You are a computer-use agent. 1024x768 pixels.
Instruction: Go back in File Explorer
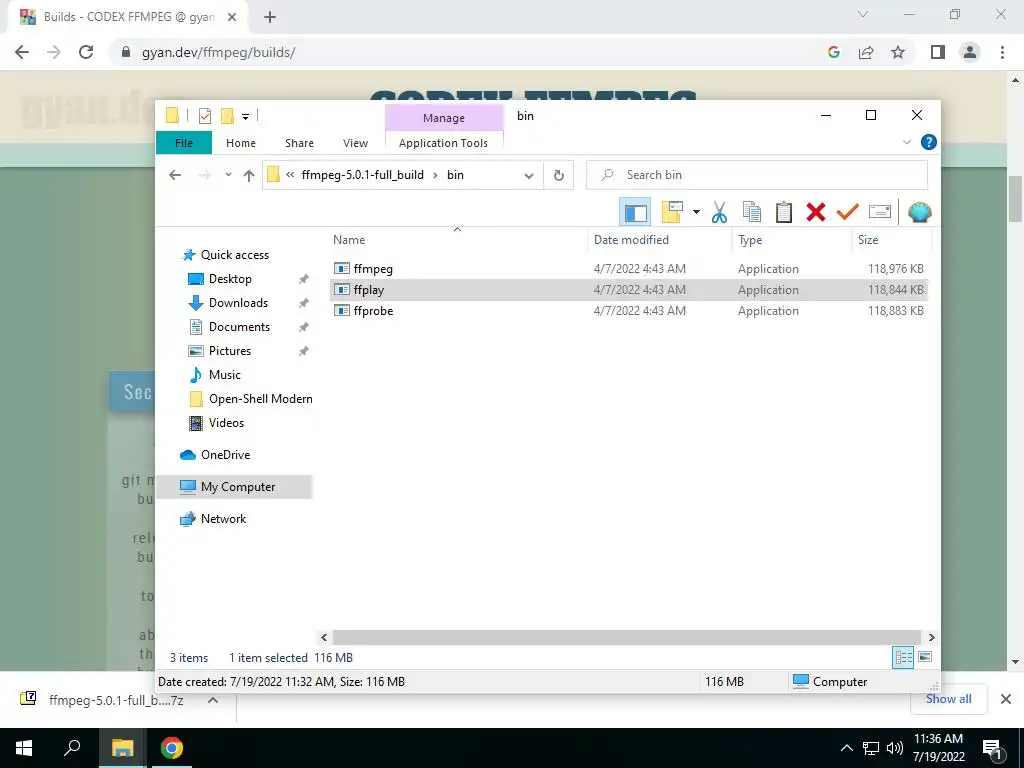pyautogui.click(x=174, y=175)
